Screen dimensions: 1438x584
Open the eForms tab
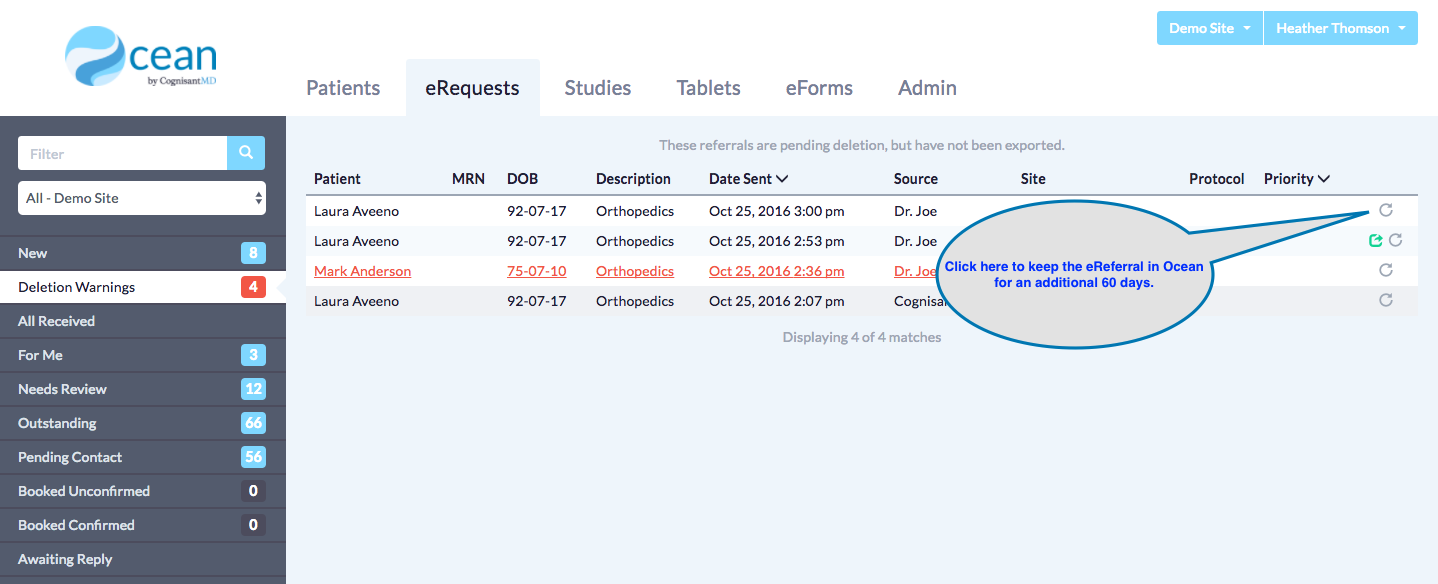click(x=819, y=88)
